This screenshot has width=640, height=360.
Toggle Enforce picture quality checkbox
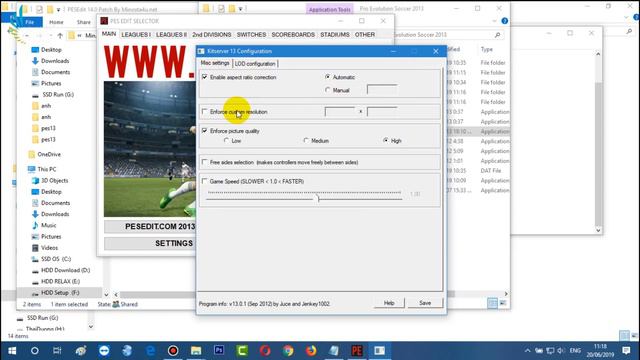click(x=204, y=131)
